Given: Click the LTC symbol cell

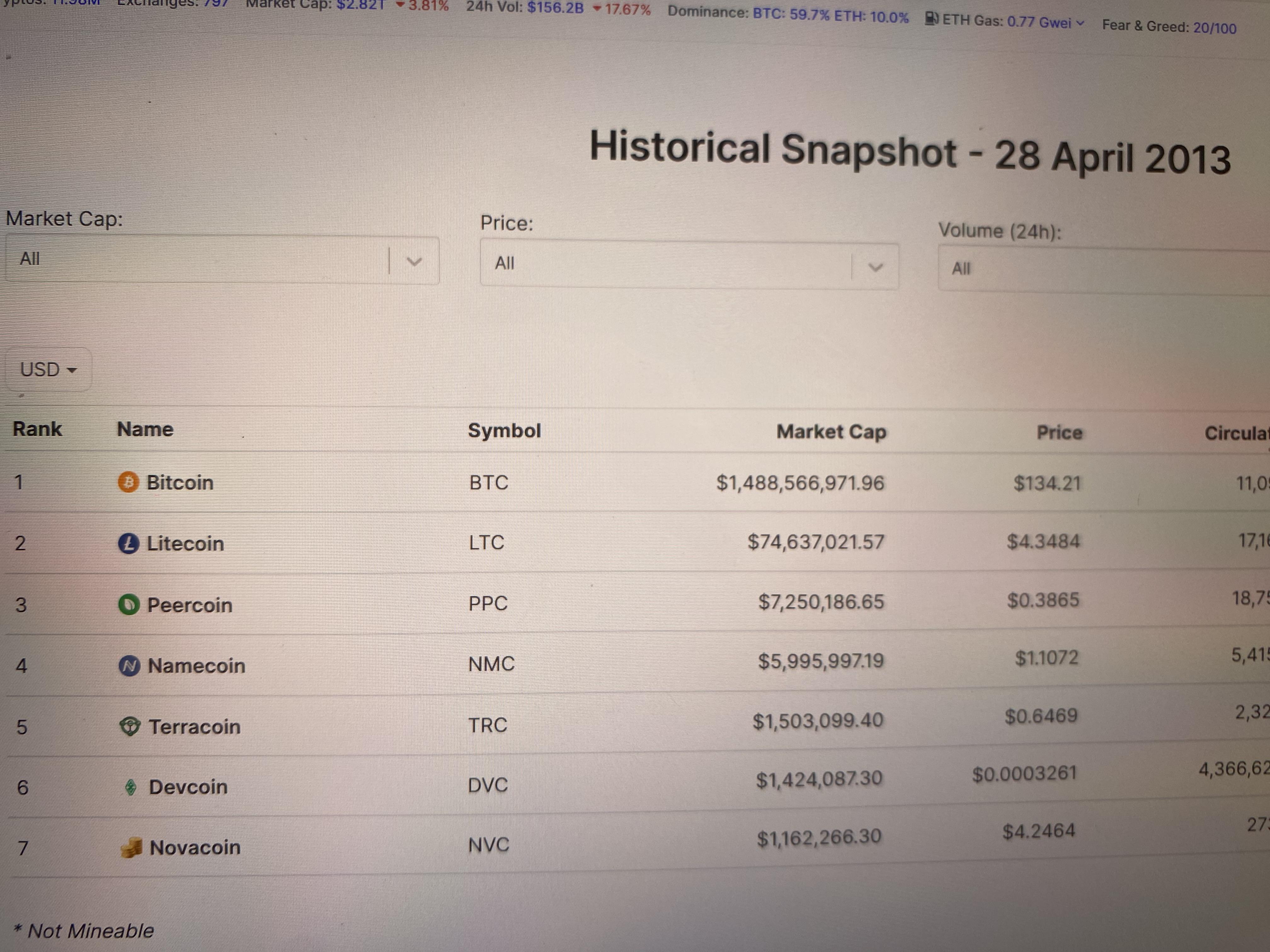Looking at the screenshot, I should click(x=486, y=542).
